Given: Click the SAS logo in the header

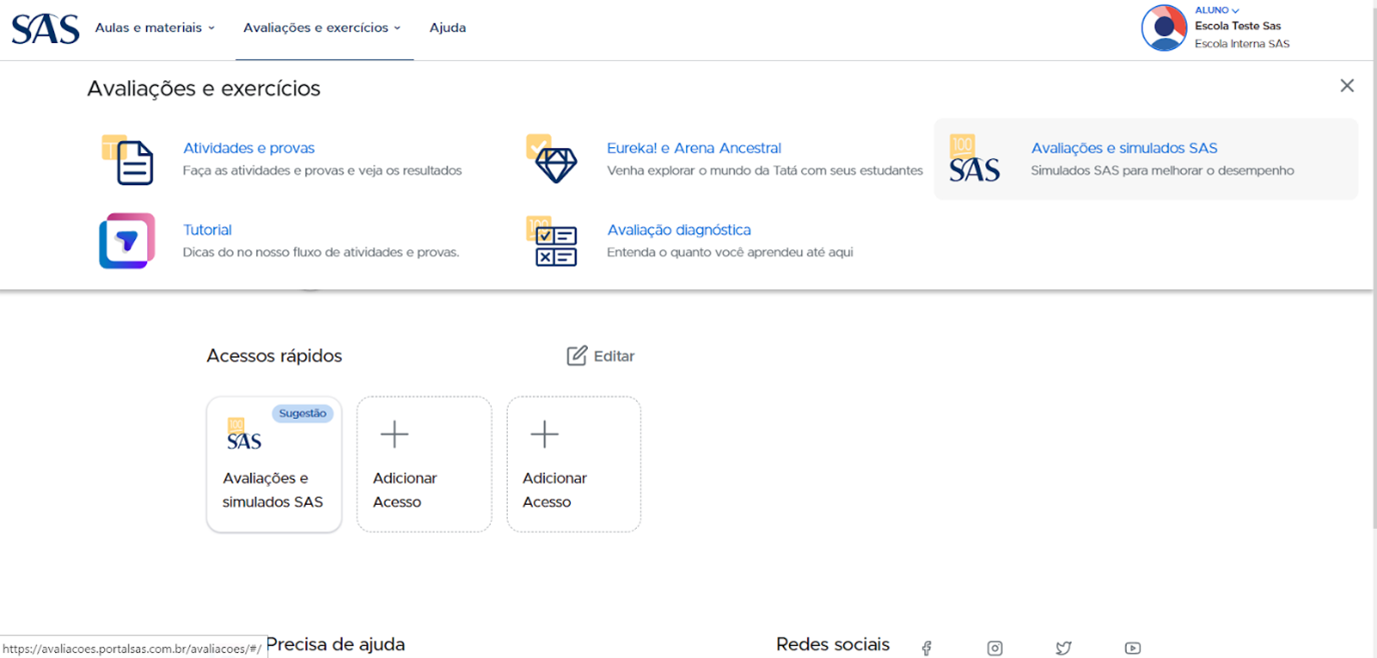Looking at the screenshot, I should (45, 28).
